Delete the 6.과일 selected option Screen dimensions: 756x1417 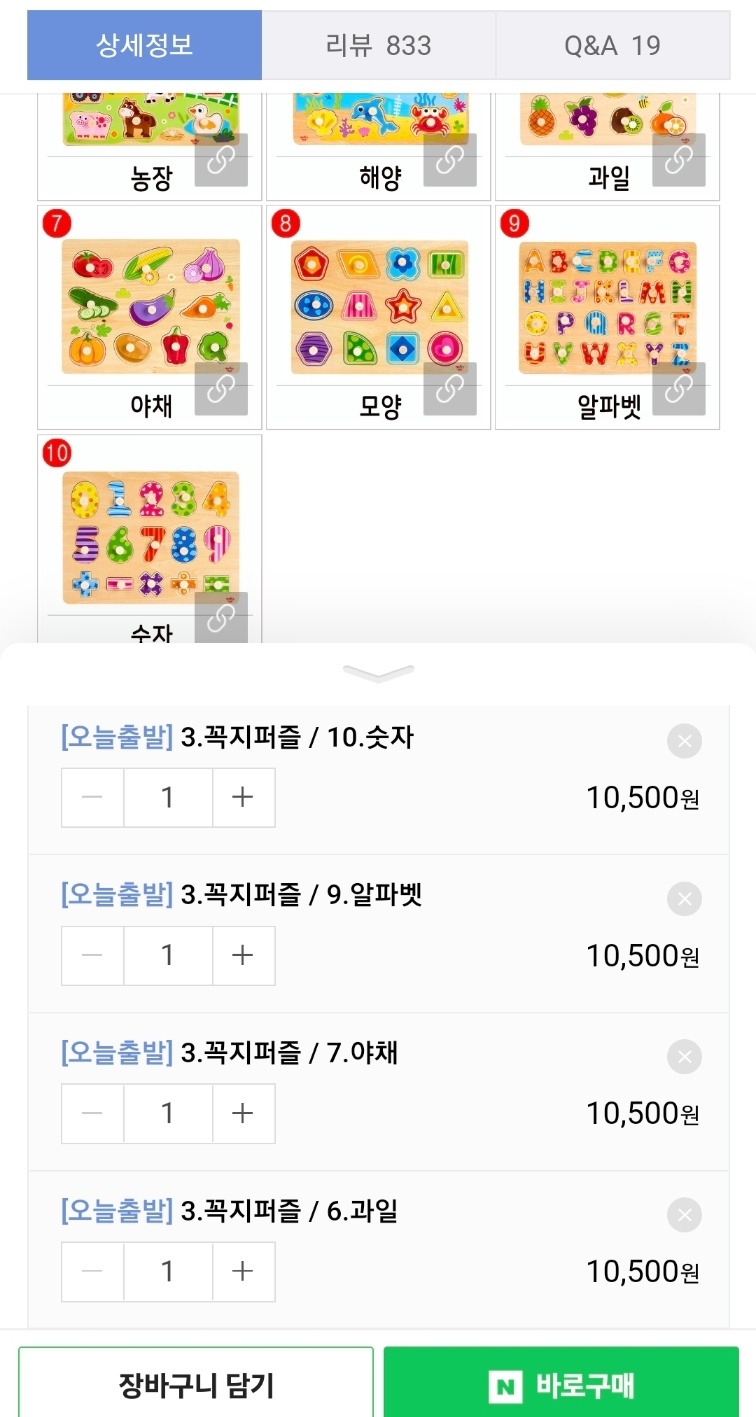[684, 1215]
